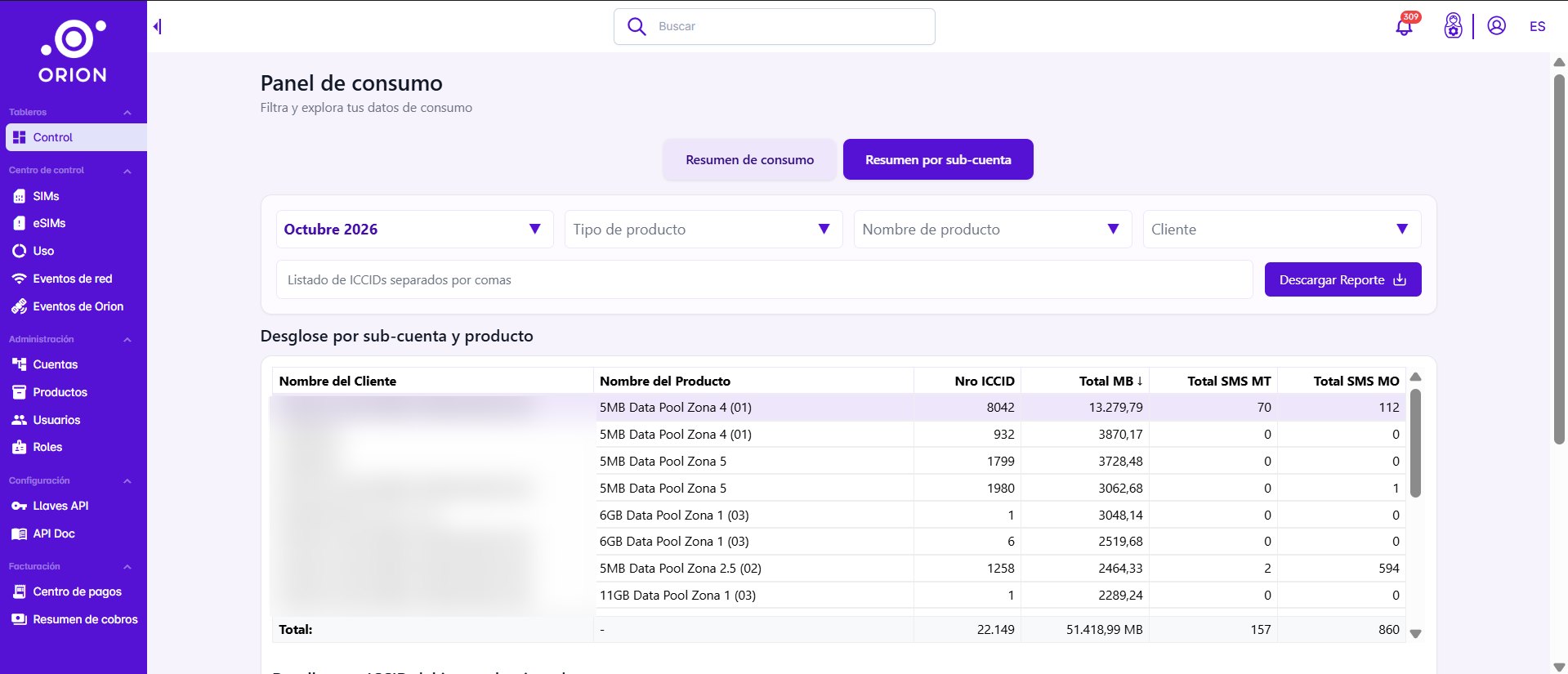Collapse the sidebar using the arrow icon

point(157,26)
